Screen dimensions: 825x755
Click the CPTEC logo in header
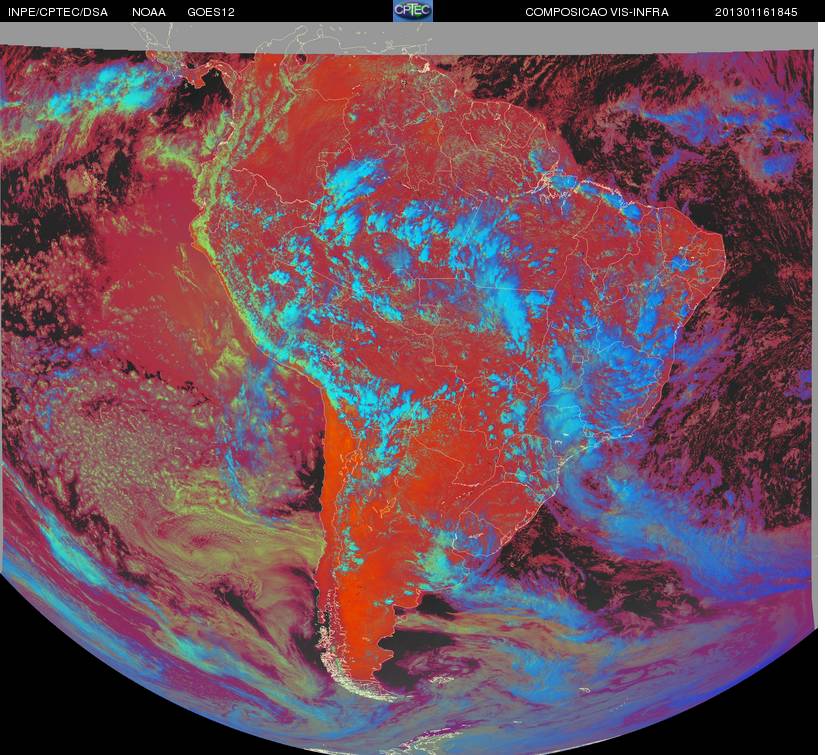pyautogui.click(x=413, y=11)
